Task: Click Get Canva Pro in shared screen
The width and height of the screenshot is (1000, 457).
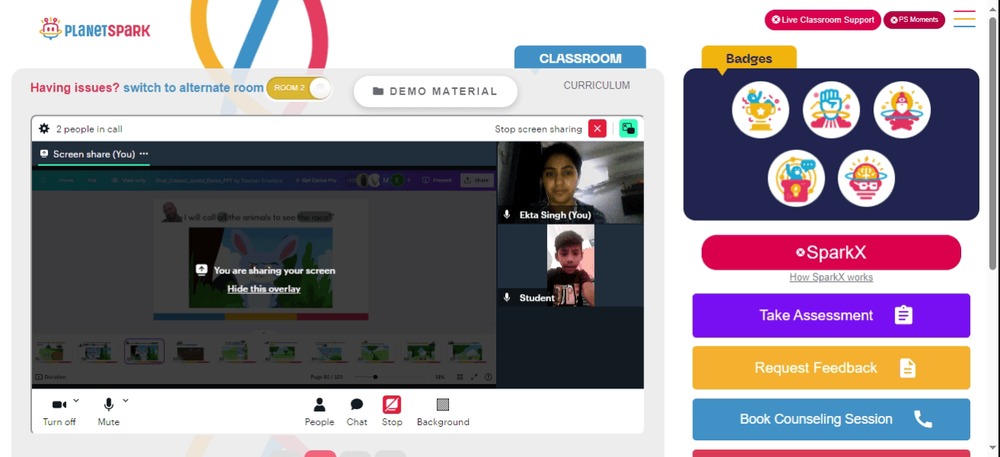Action: [x=315, y=180]
